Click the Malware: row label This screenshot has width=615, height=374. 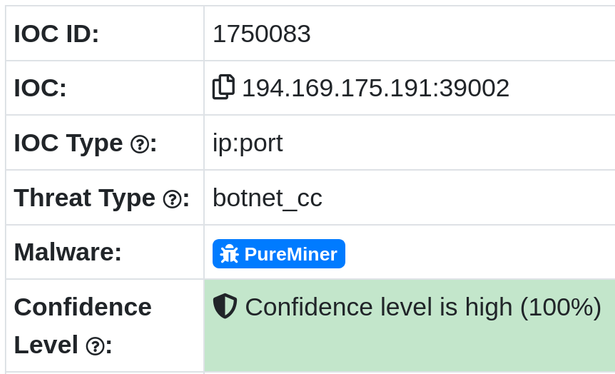tap(68, 252)
